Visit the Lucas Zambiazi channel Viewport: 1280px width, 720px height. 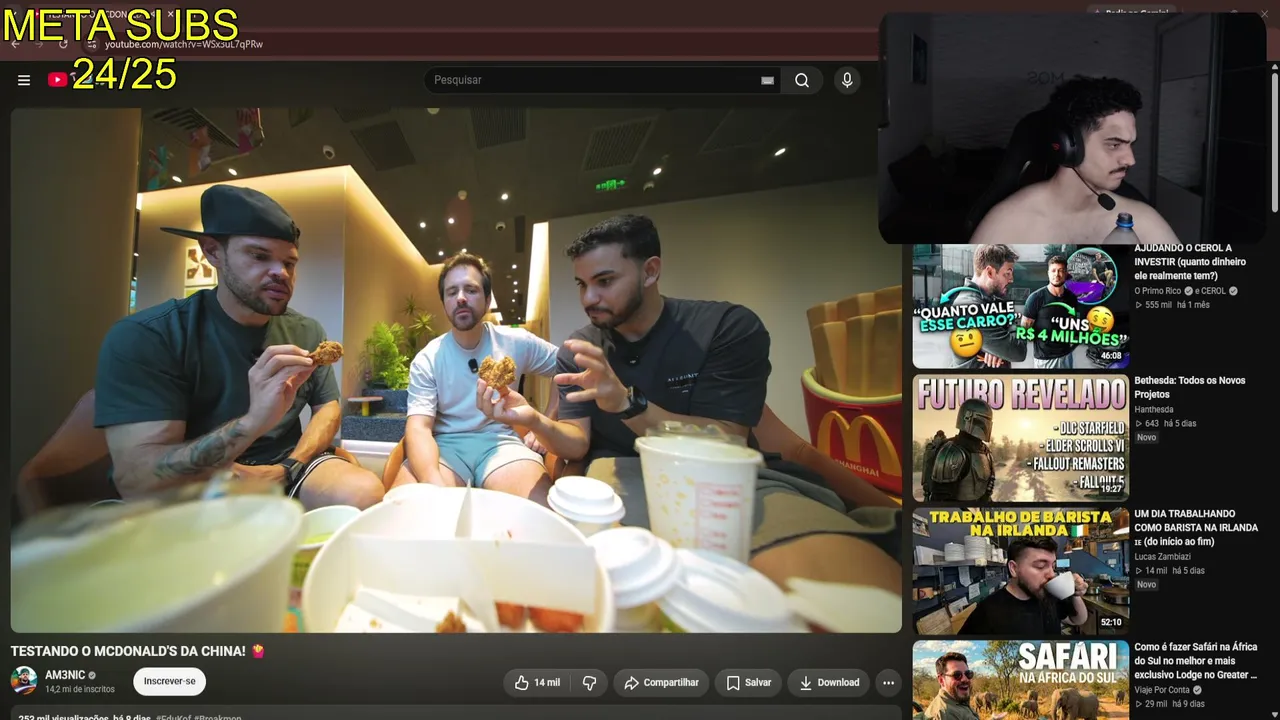pyautogui.click(x=1162, y=557)
